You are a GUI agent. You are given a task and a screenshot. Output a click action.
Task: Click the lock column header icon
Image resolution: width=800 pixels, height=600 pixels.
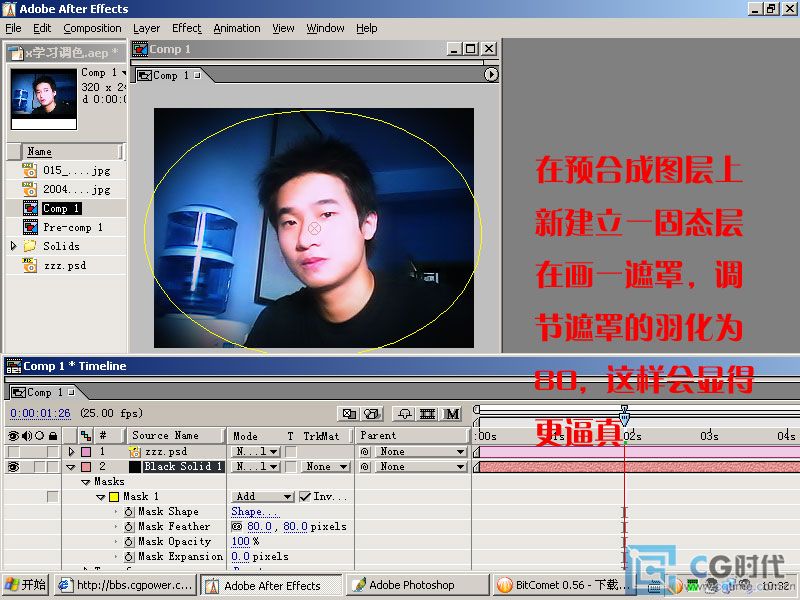pyautogui.click(x=53, y=436)
